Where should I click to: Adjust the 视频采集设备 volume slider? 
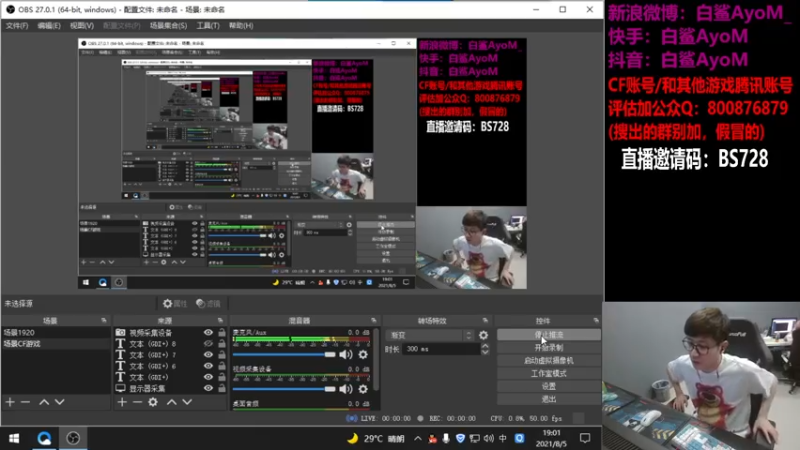click(284, 389)
